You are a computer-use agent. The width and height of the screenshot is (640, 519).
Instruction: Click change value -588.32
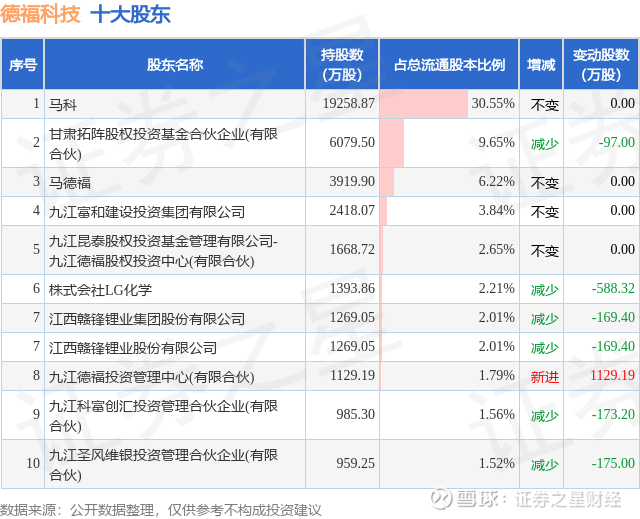tap(613, 288)
